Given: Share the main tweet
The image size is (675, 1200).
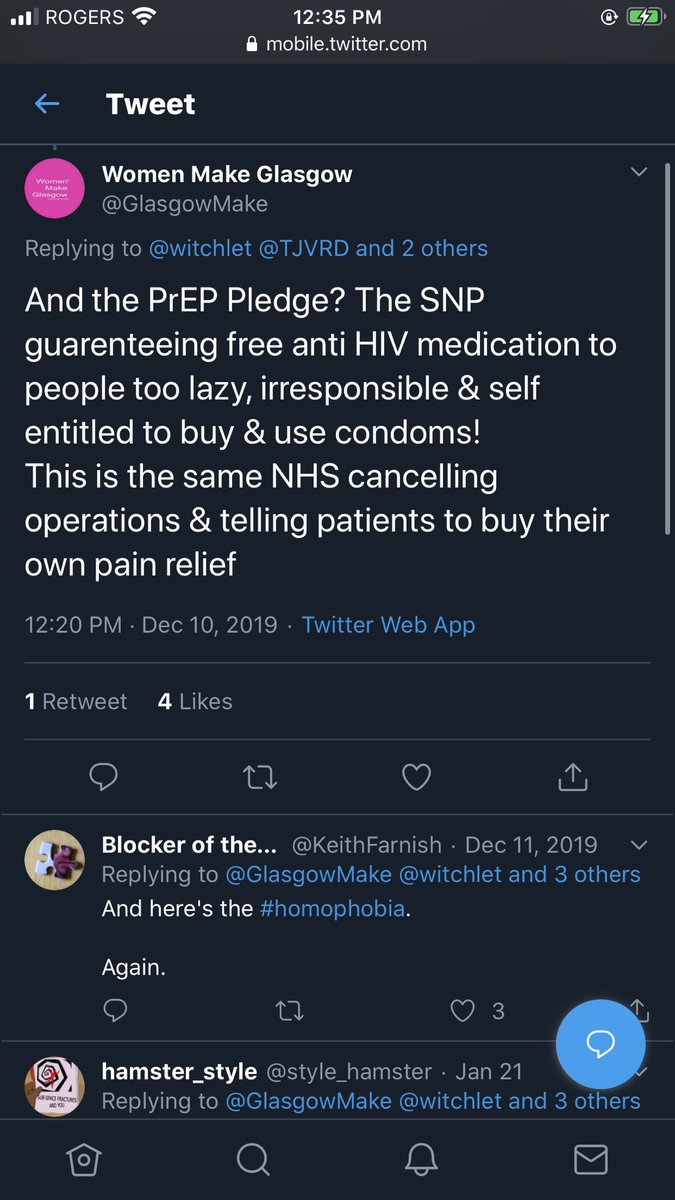Looking at the screenshot, I should 572,776.
